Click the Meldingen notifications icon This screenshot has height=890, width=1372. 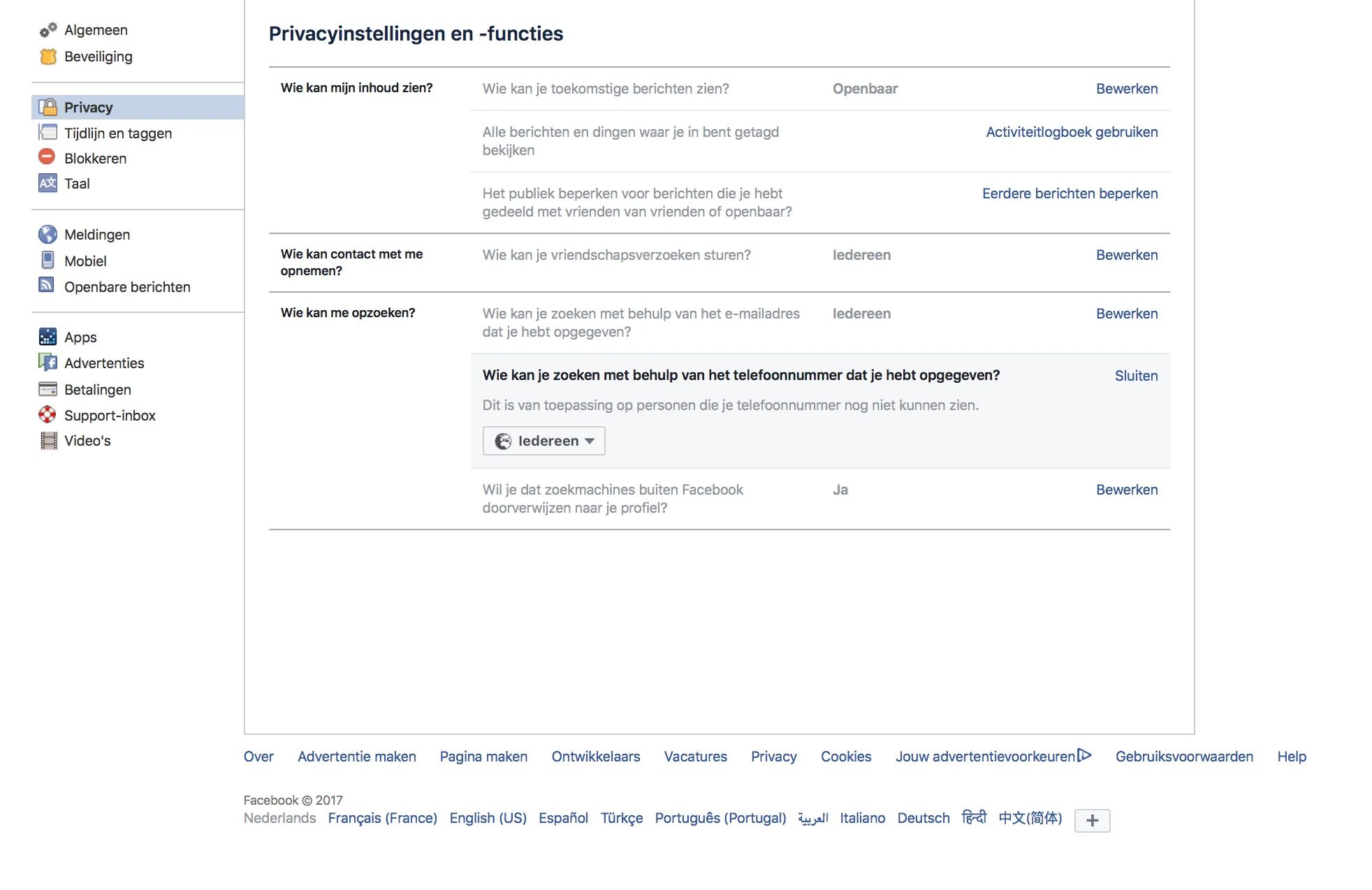(x=48, y=234)
